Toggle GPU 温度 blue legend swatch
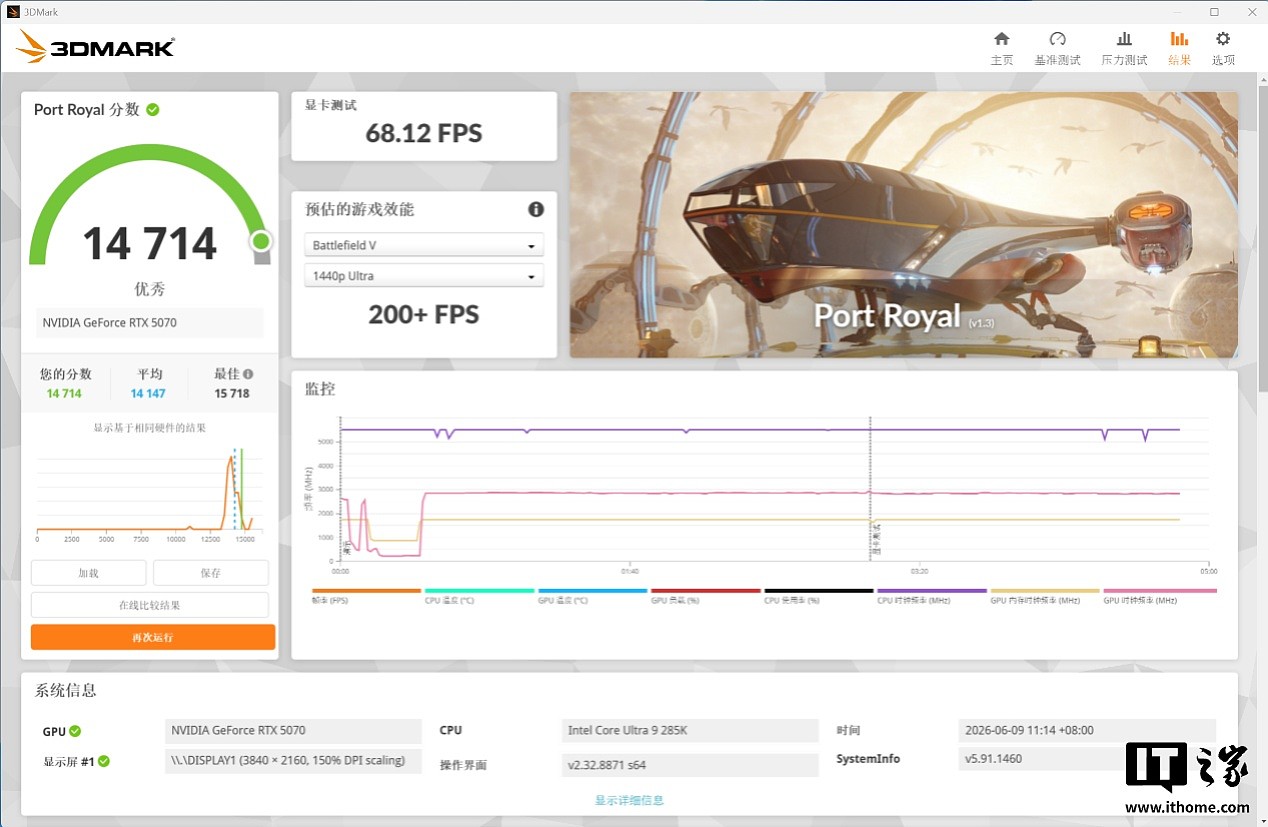 coord(592,591)
